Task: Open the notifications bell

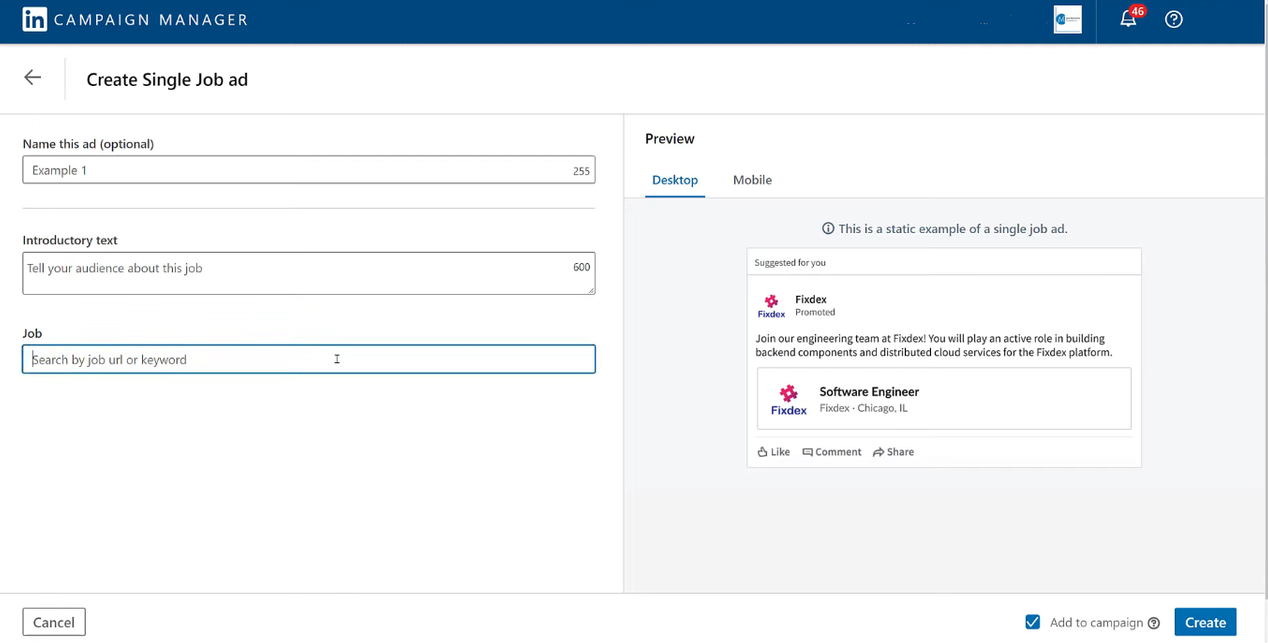Action: pos(1128,20)
